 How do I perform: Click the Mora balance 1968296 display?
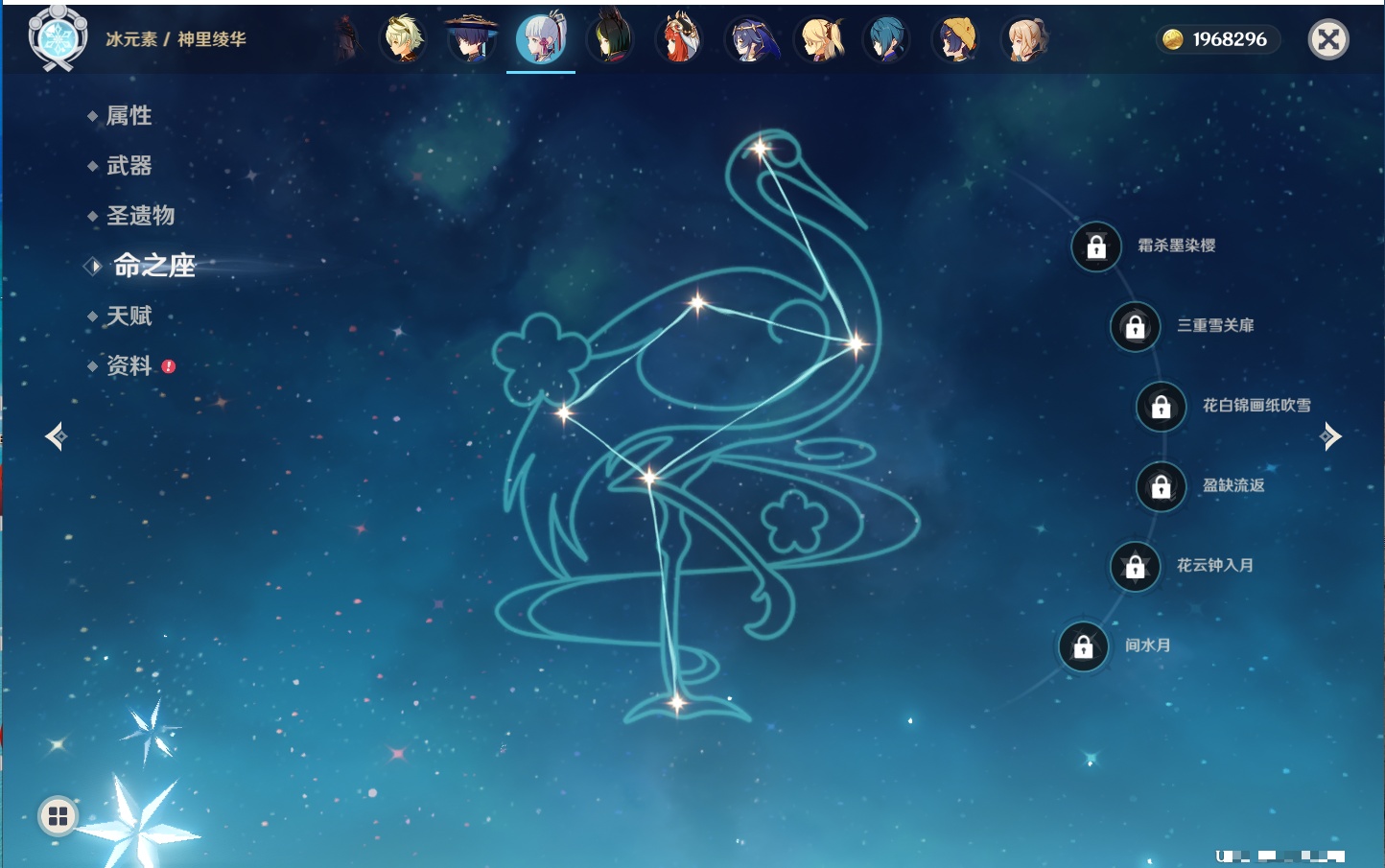[x=1216, y=39]
